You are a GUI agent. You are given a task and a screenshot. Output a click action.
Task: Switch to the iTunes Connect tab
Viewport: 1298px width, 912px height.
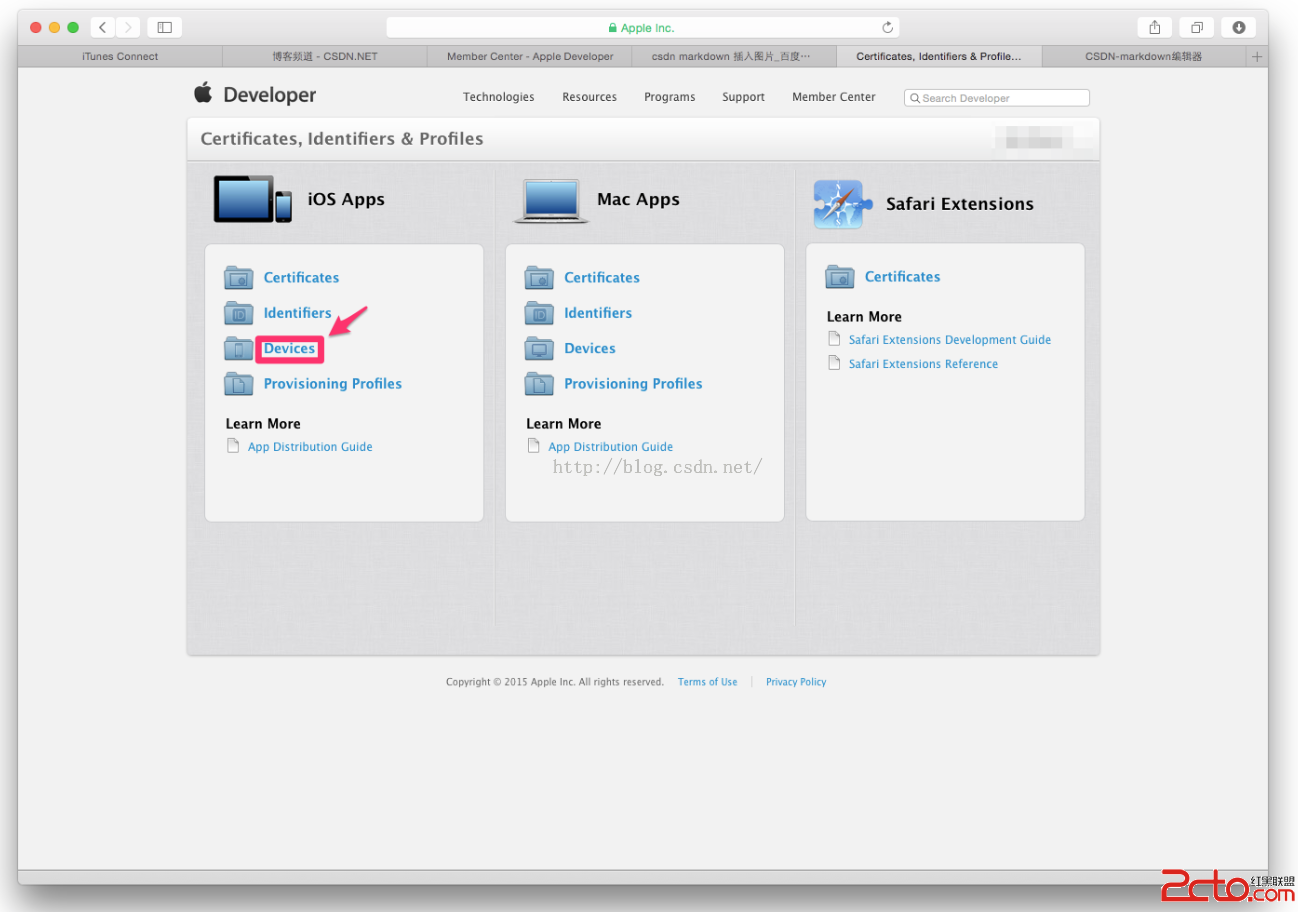tap(120, 57)
